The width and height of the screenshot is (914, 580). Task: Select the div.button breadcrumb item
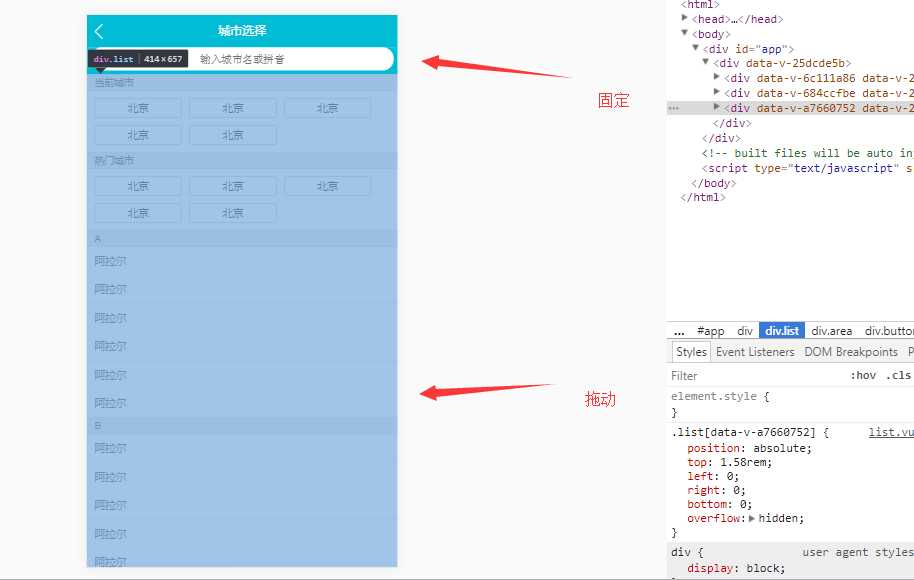tap(889, 331)
